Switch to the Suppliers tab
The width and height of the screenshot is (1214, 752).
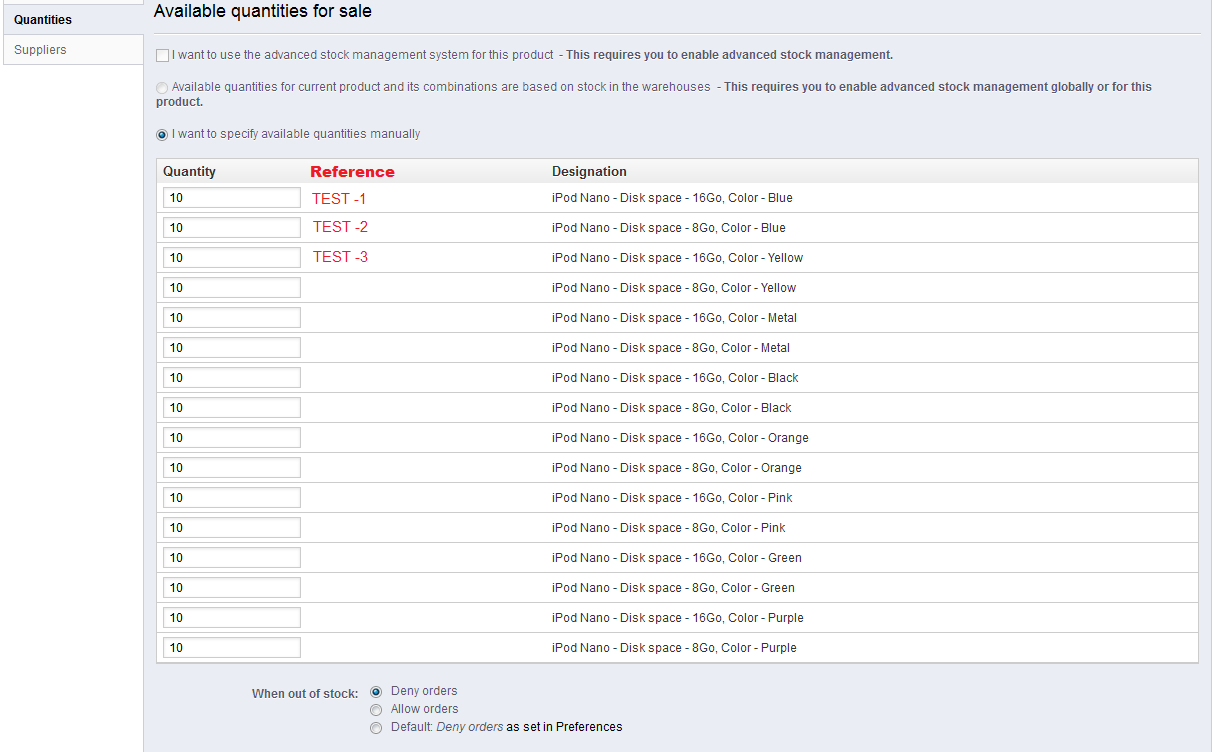(72, 50)
